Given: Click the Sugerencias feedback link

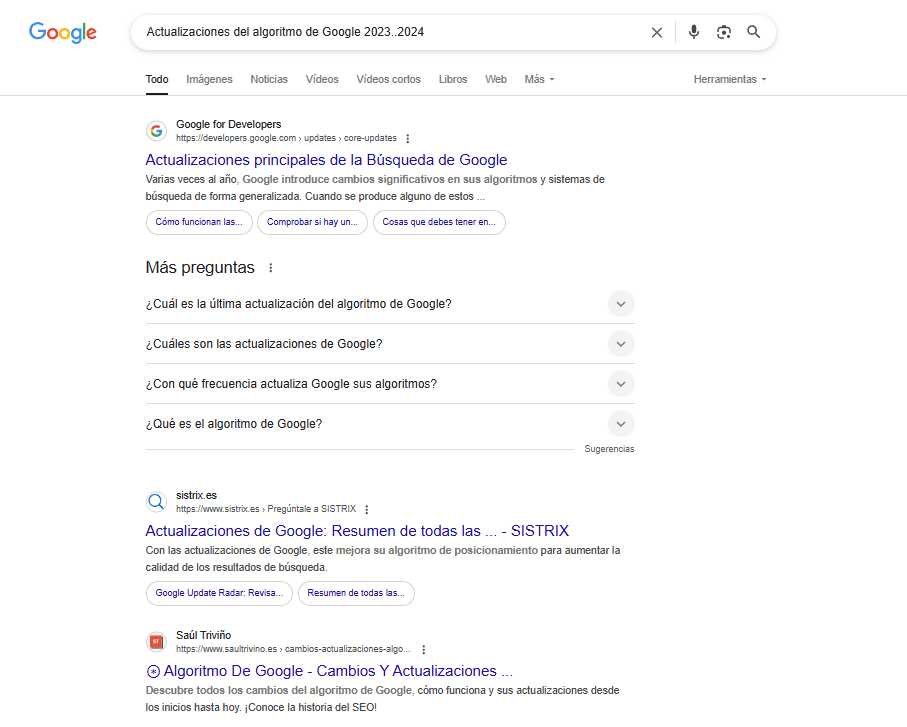Looking at the screenshot, I should (x=609, y=449).
